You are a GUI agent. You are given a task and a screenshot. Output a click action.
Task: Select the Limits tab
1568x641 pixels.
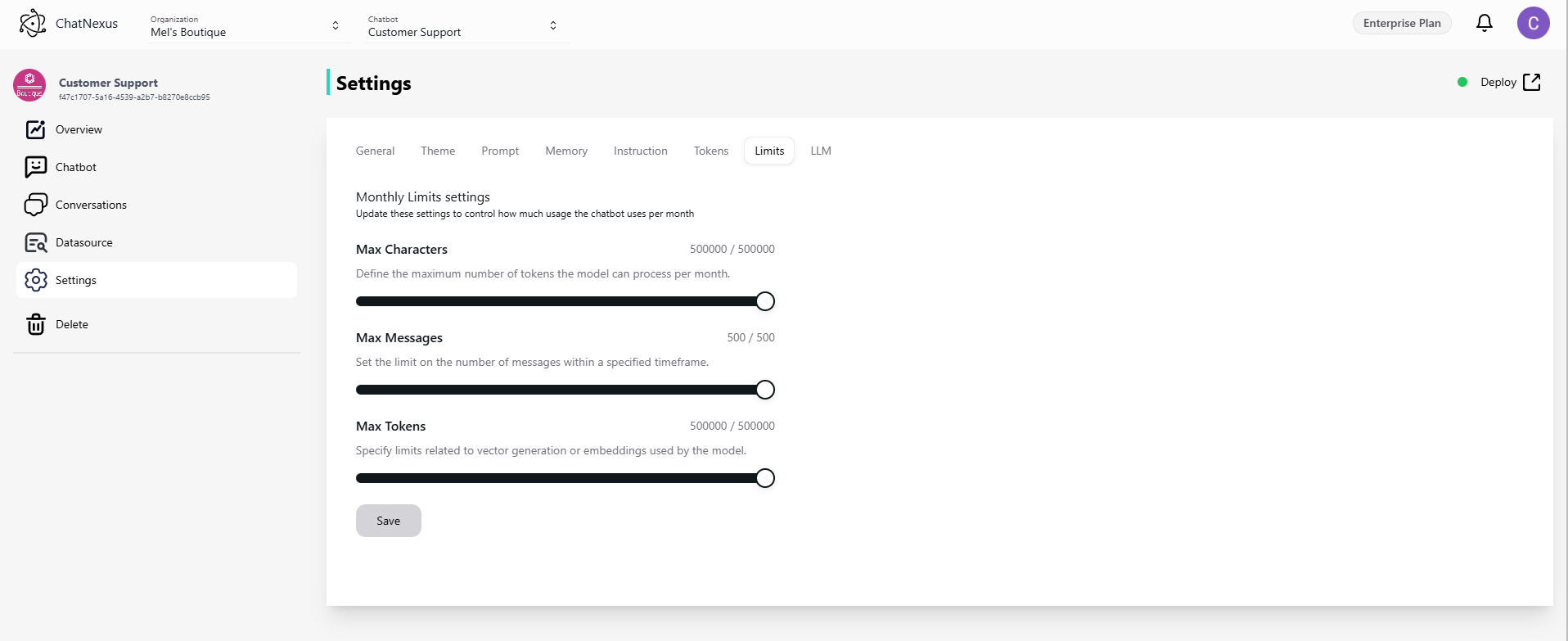pyautogui.click(x=769, y=151)
